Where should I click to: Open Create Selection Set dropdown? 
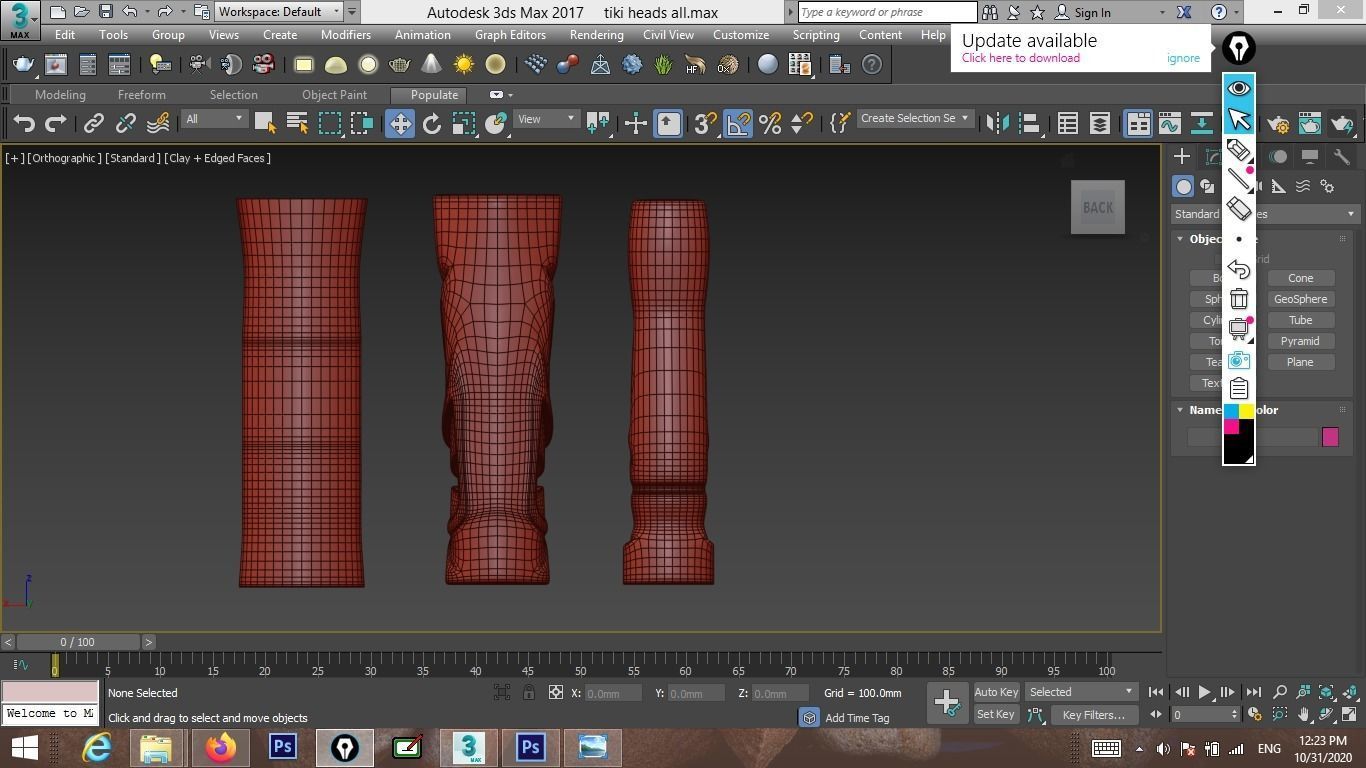pos(914,119)
